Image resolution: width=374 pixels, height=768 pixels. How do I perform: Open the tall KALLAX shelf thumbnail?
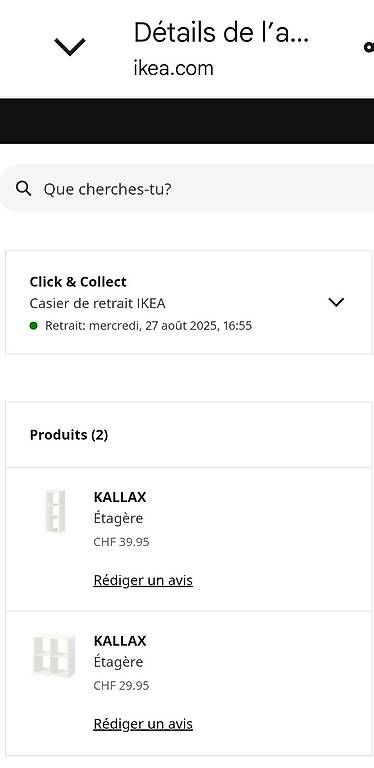55,511
